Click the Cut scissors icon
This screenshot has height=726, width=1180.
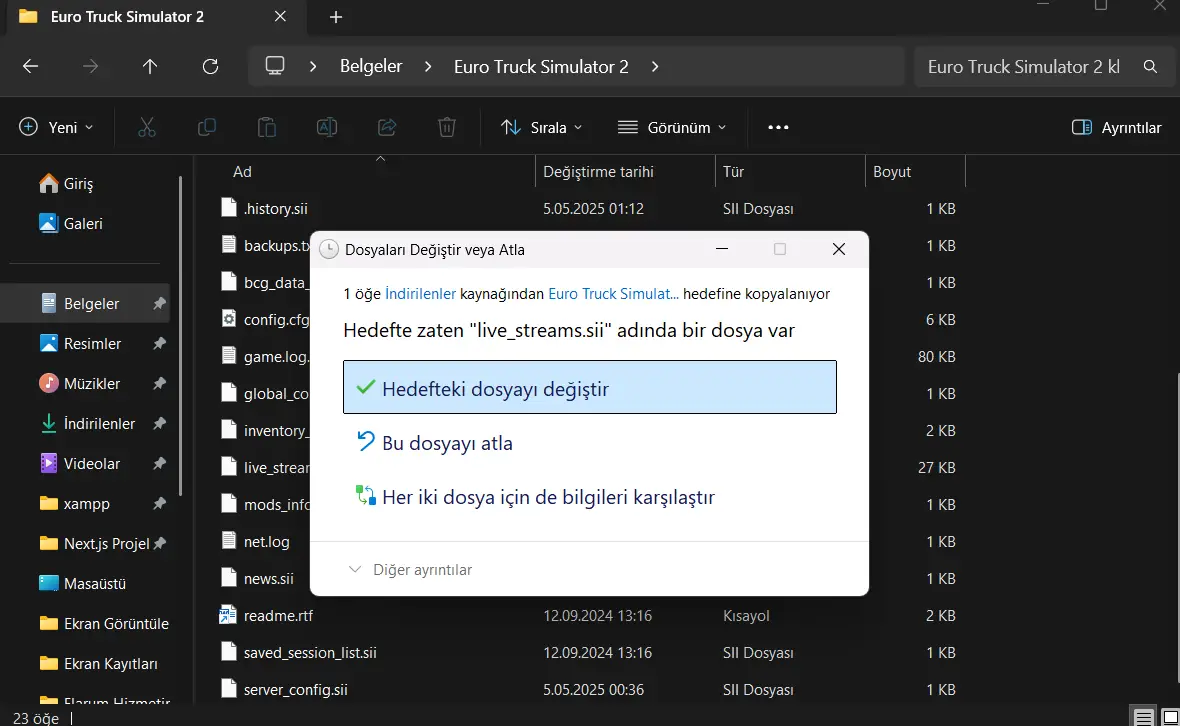pos(147,127)
